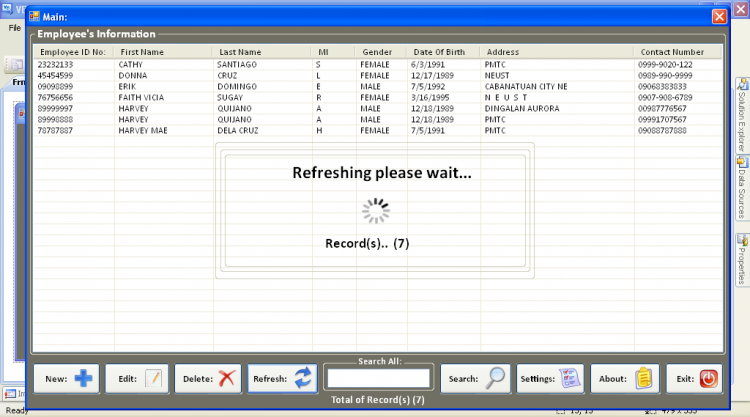This screenshot has height=417, width=750.
Task: Open the File menu behind Main window
Action: tap(15, 28)
